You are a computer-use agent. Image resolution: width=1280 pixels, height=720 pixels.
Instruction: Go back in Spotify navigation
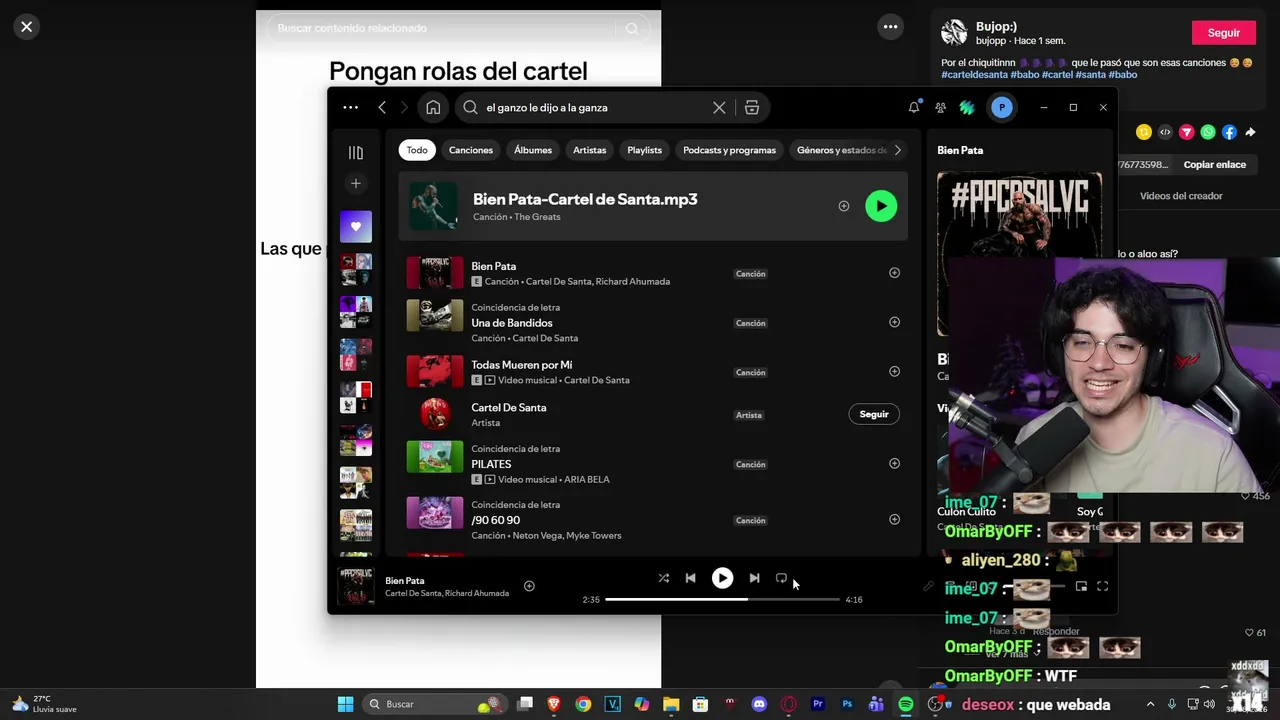pos(382,107)
